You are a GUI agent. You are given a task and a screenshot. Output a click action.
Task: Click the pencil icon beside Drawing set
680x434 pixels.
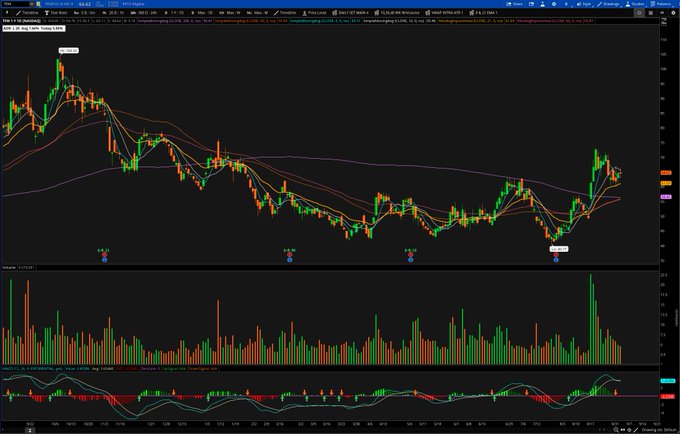(636, 430)
